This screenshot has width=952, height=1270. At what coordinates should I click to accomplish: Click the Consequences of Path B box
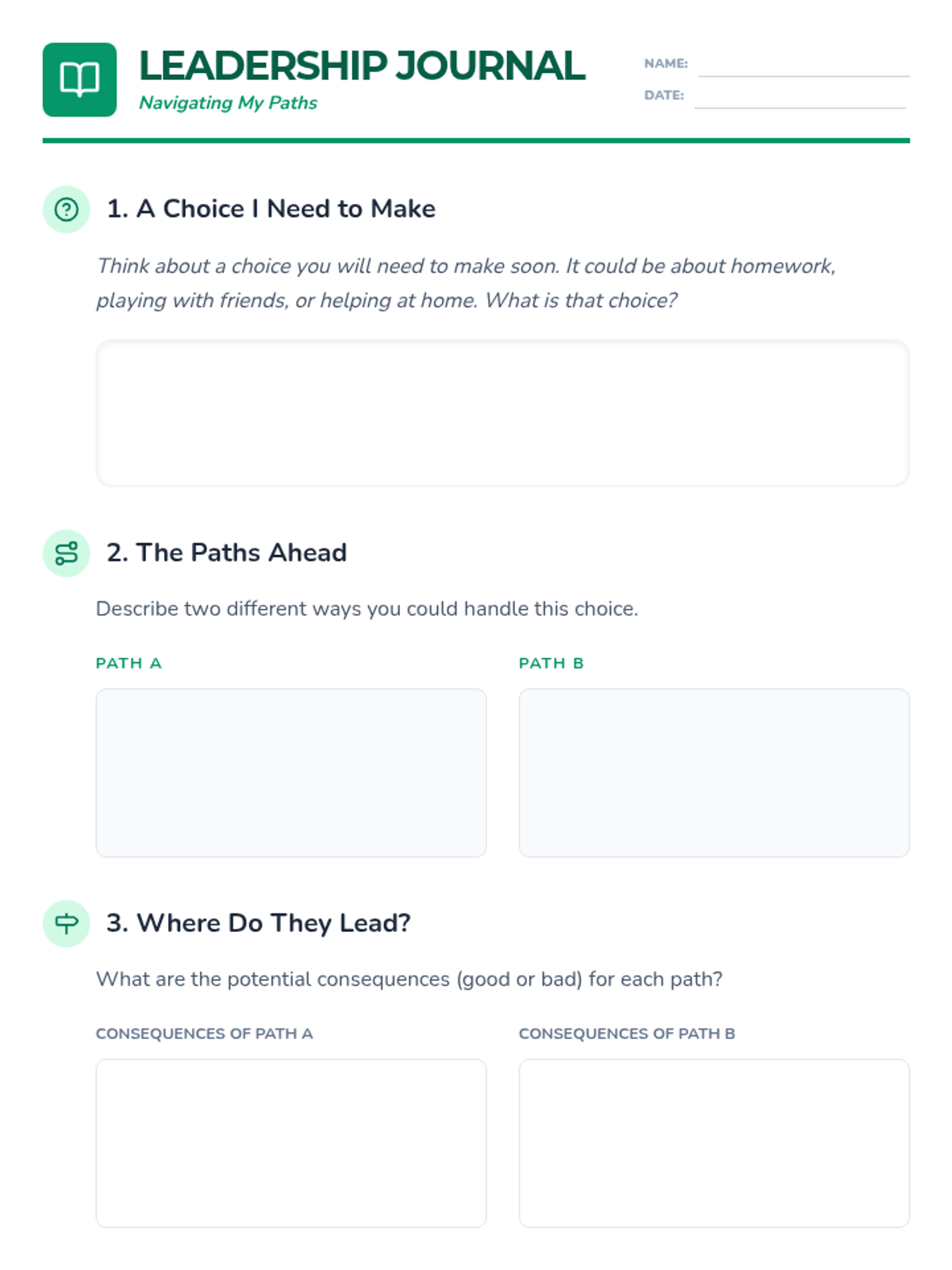pos(713,1143)
